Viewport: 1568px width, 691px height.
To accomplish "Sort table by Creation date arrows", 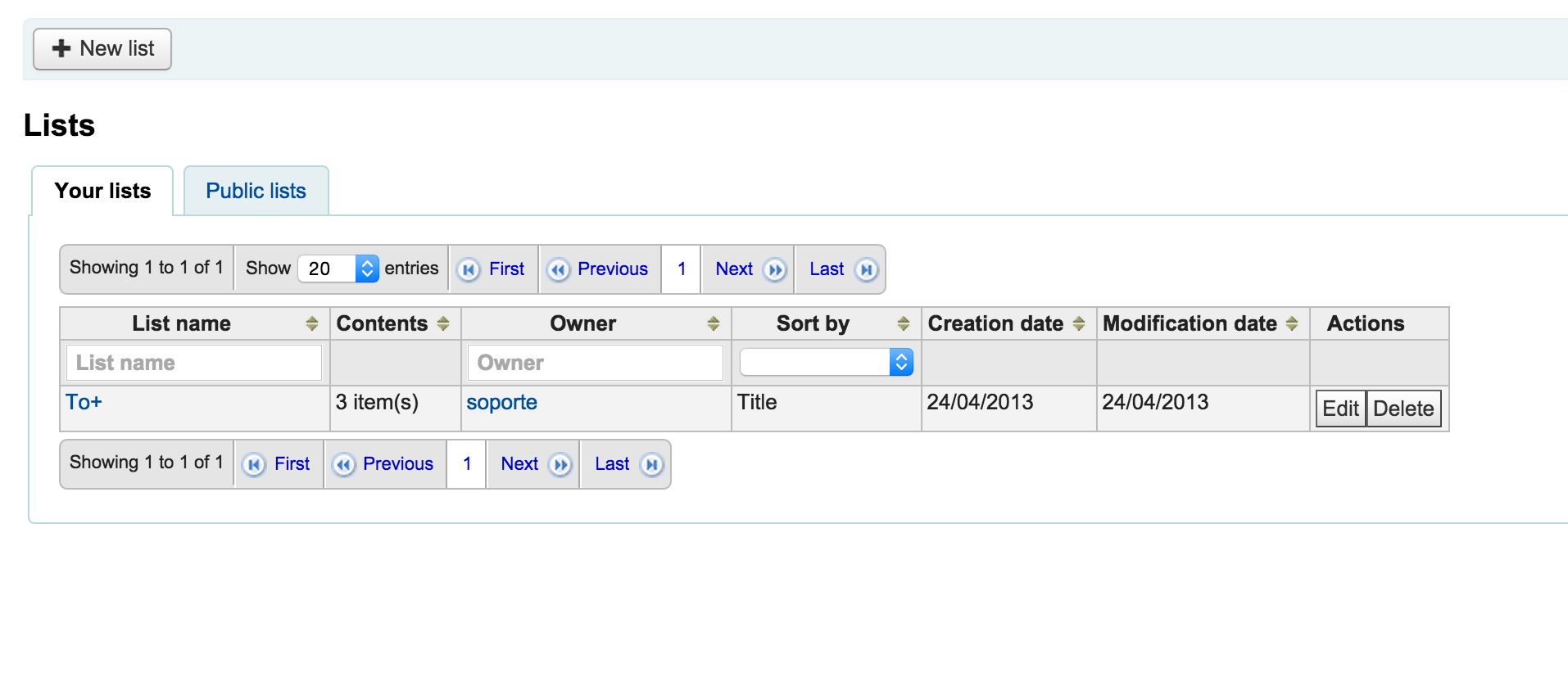I will pyautogui.click(x=1079, y=323).
